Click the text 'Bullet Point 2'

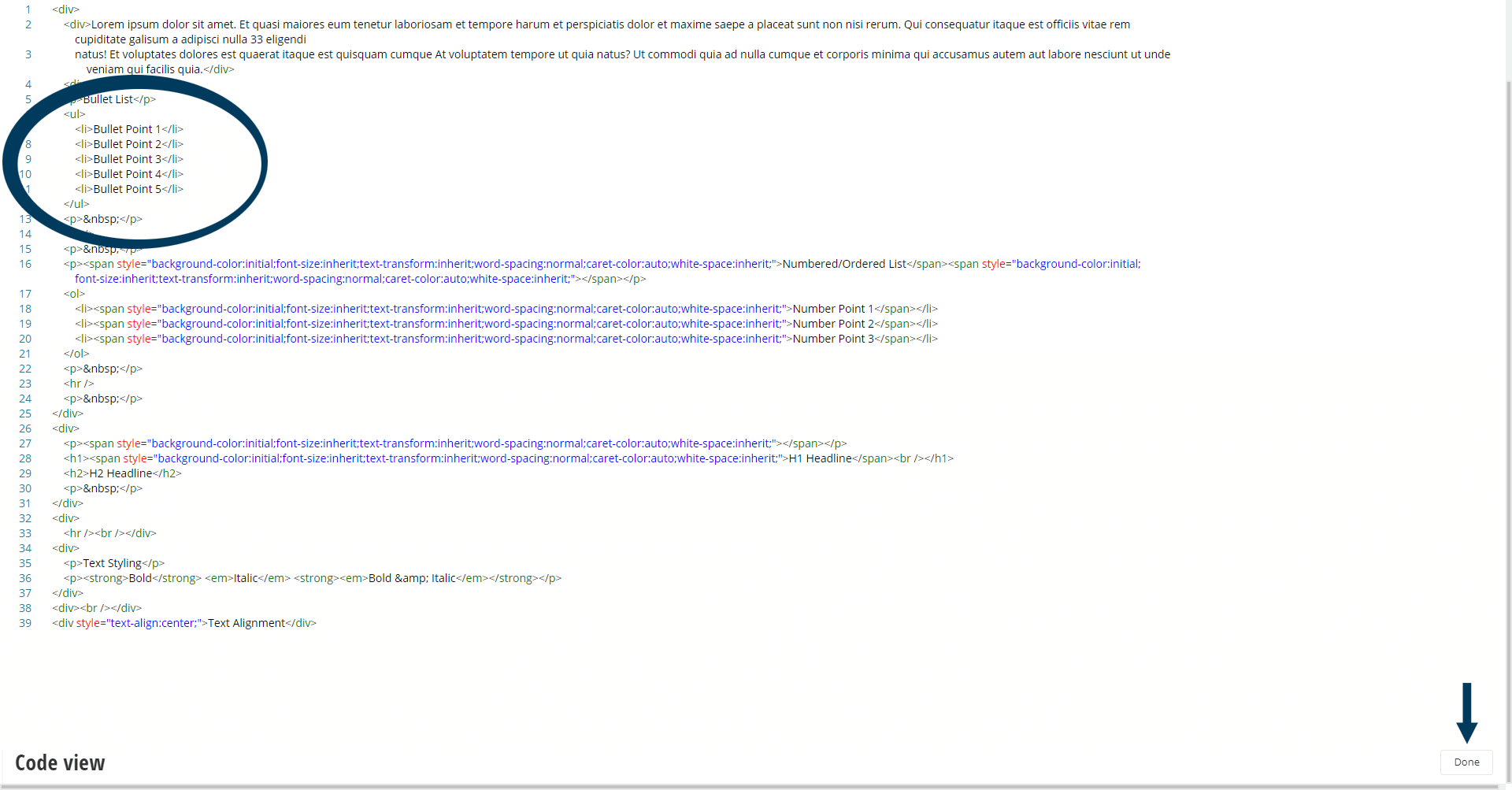(128, 144)
